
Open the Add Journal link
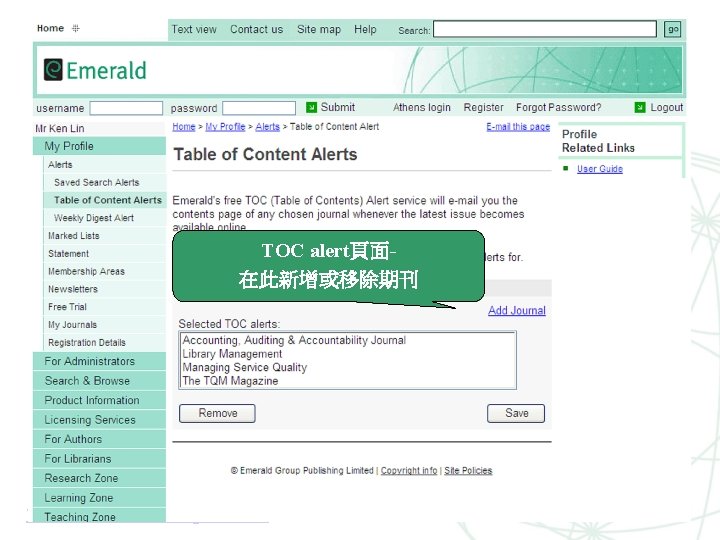[x=517, y=310]
